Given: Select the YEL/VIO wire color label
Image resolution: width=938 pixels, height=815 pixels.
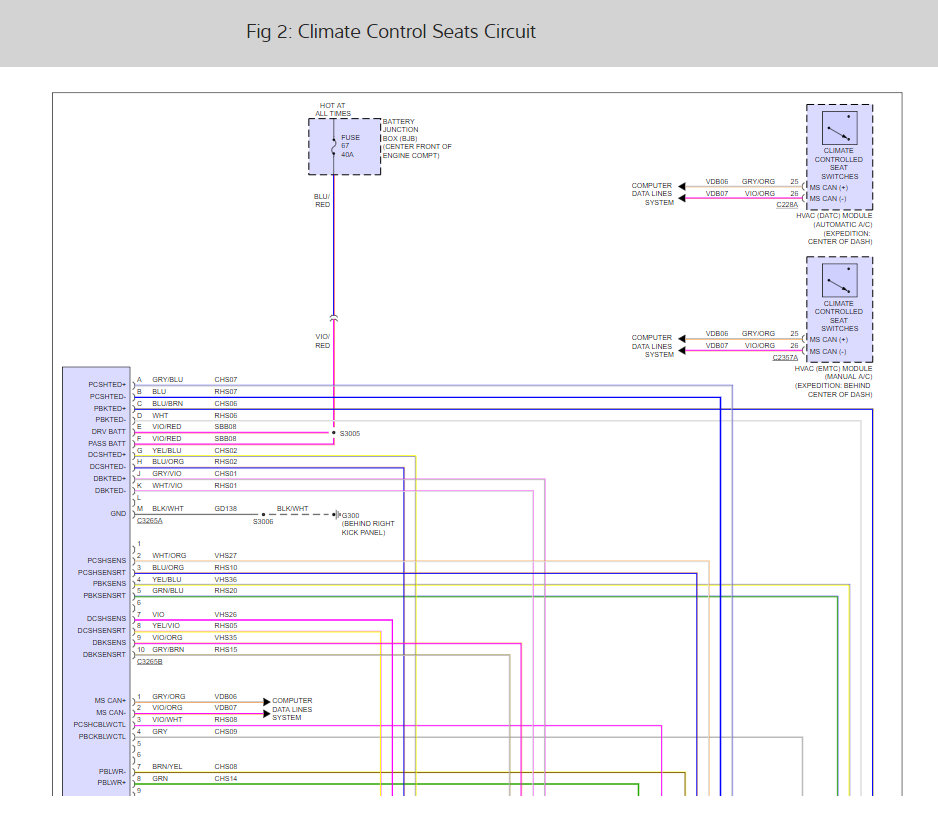Looking at the screenshot, I should pyautogui.click(x=166, y=626).
